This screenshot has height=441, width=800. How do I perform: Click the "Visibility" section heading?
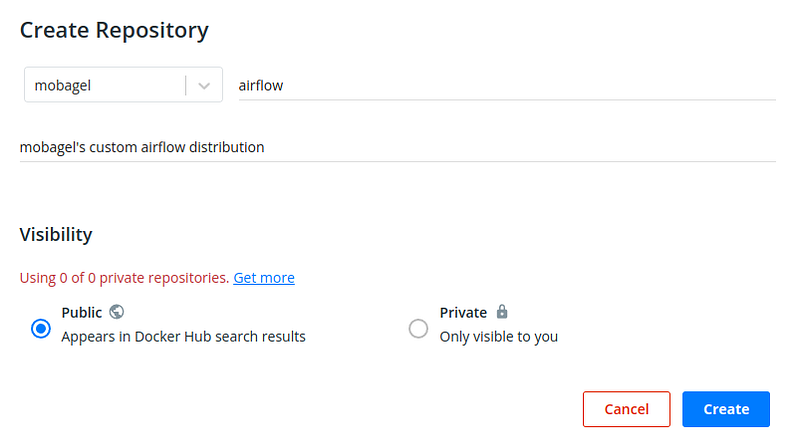coord(56,235)
